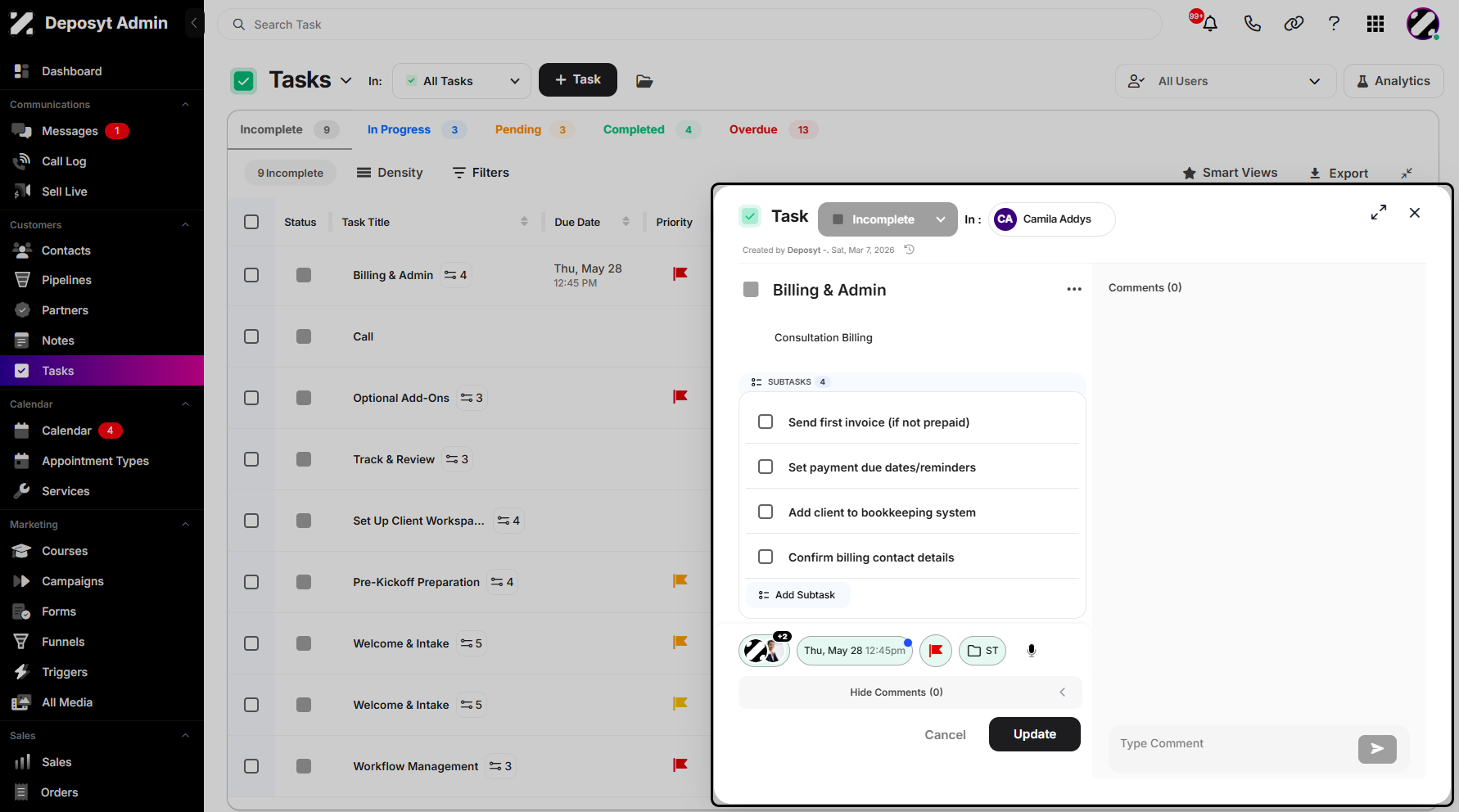Collapse the sidebar with the arrow
This screenshot has height=812, width=1459.
pos(194,23)
